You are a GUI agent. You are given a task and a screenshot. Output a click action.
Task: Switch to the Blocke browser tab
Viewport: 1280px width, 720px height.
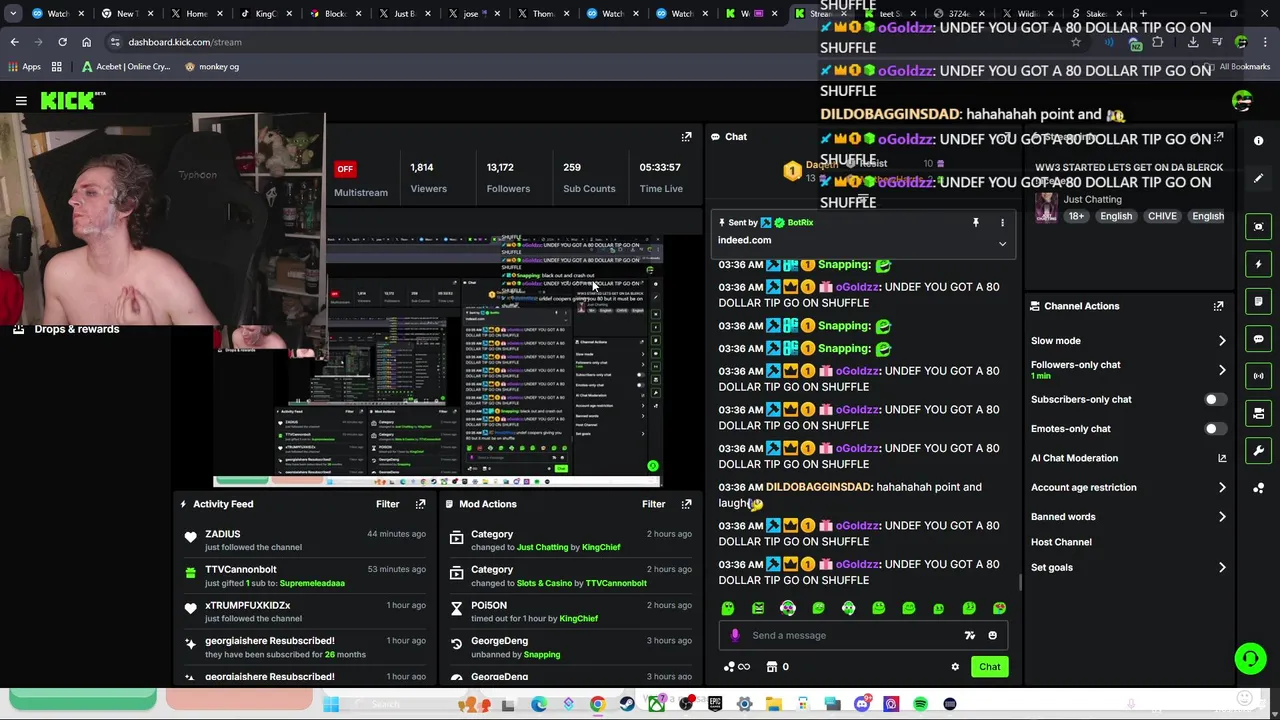click(x=335, y=14)
